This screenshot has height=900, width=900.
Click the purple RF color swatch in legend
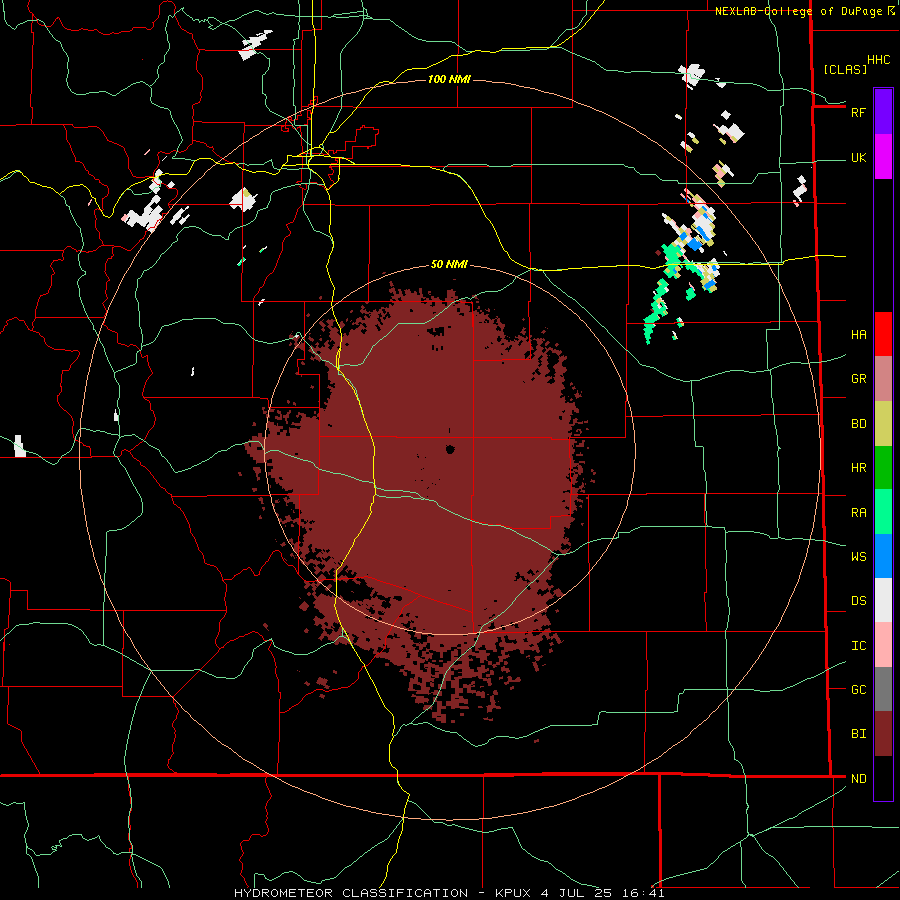point(883,112)
